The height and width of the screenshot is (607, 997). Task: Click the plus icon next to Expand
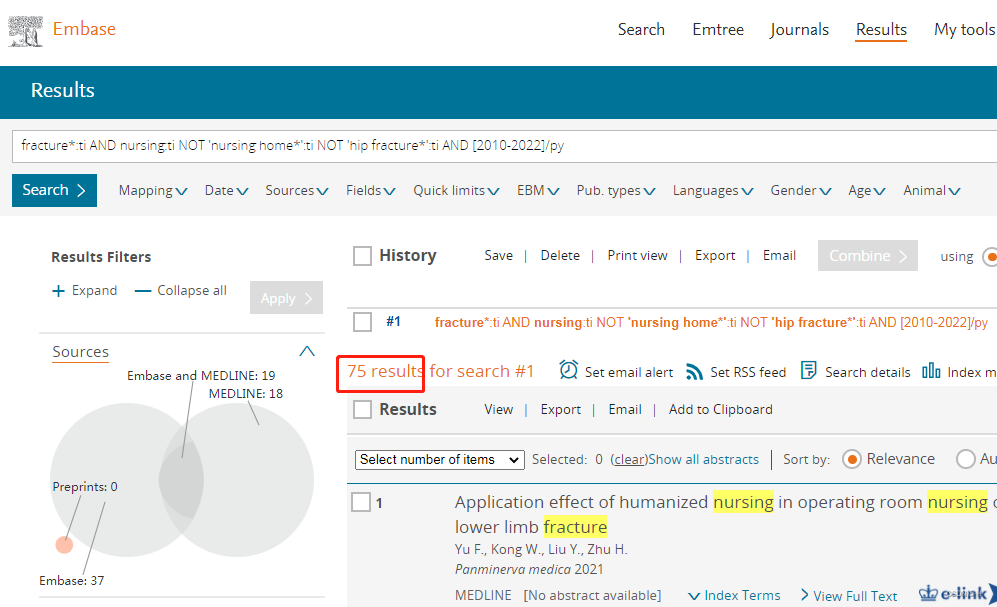58,291
